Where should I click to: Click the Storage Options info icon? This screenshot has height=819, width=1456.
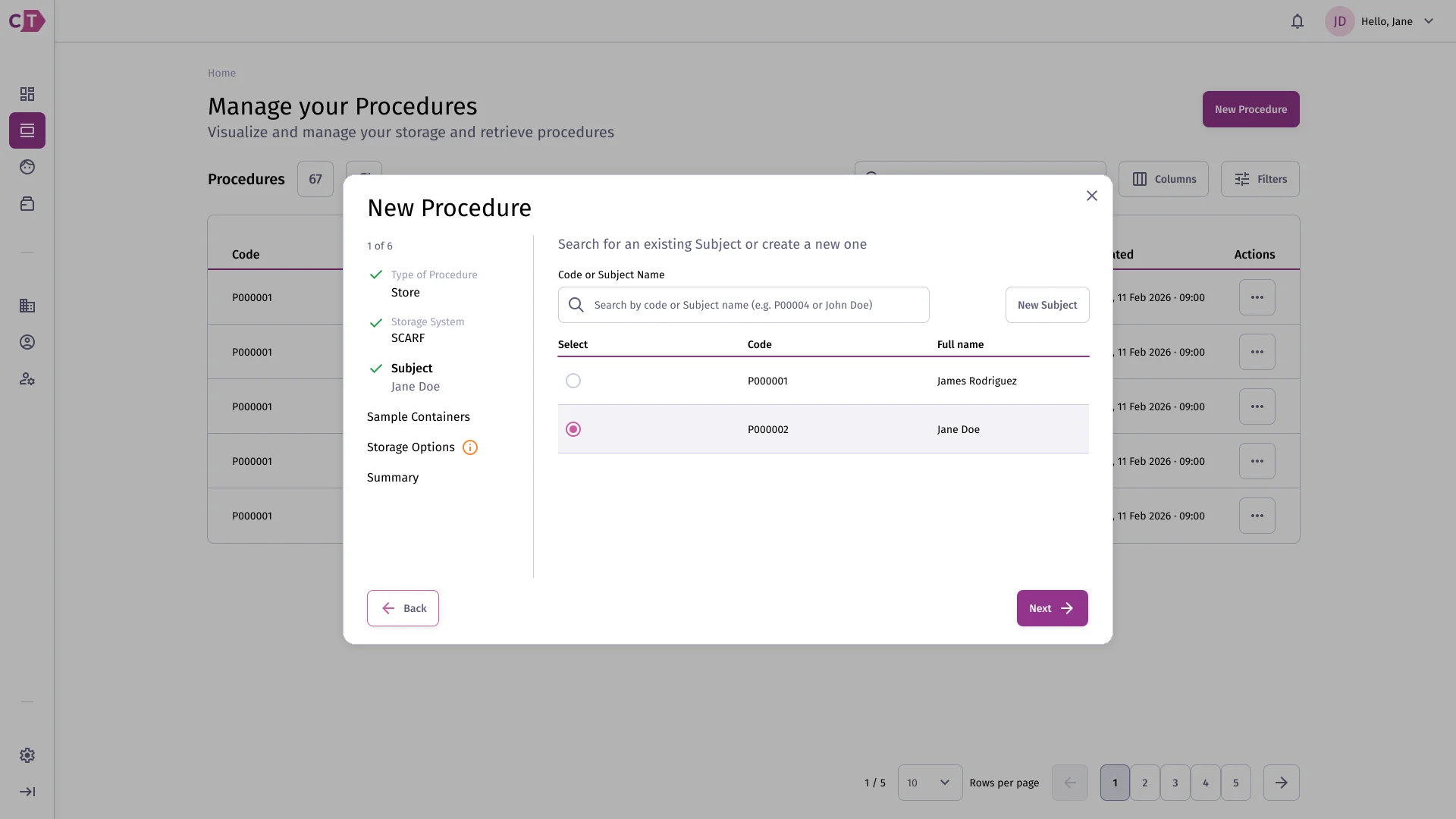470,447
